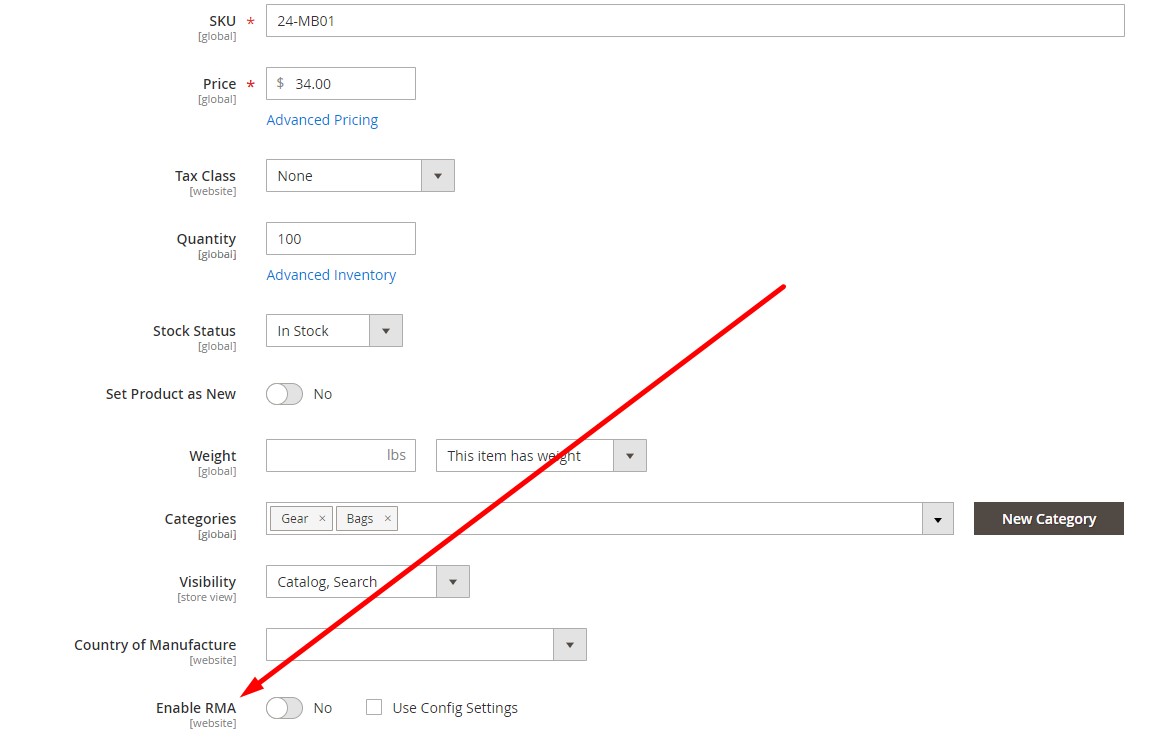The height and width of the screenshot is (741, 1149).
Task: Click the New Category button
Action: (x=1048, y=519)
